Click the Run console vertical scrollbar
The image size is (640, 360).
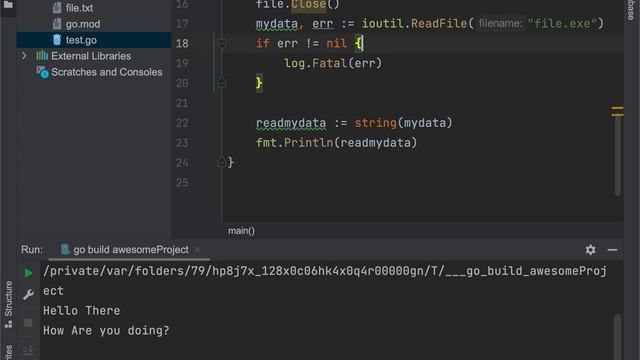pos(618,337)
